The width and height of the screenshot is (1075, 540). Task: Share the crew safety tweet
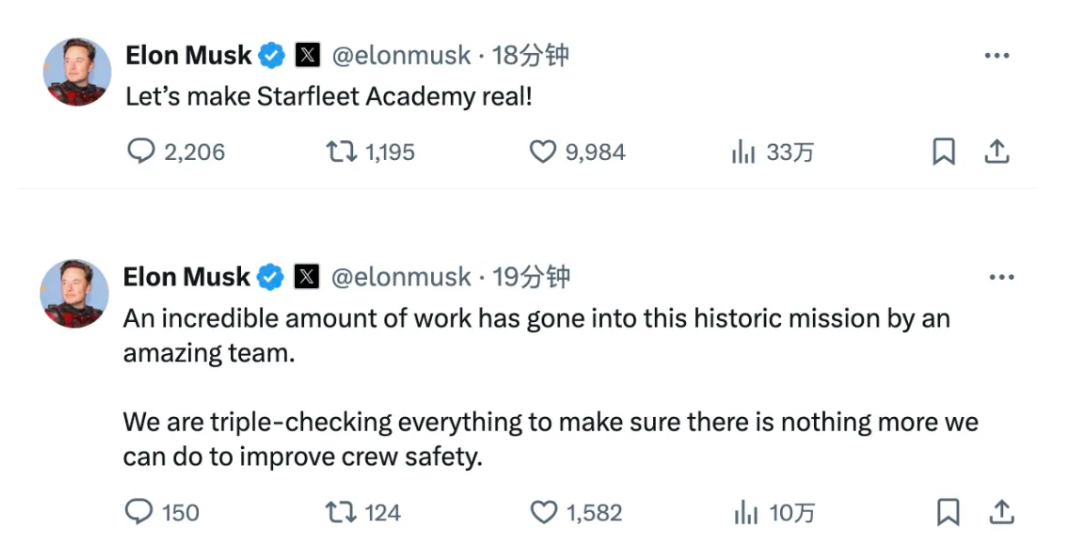[1000, 513]
